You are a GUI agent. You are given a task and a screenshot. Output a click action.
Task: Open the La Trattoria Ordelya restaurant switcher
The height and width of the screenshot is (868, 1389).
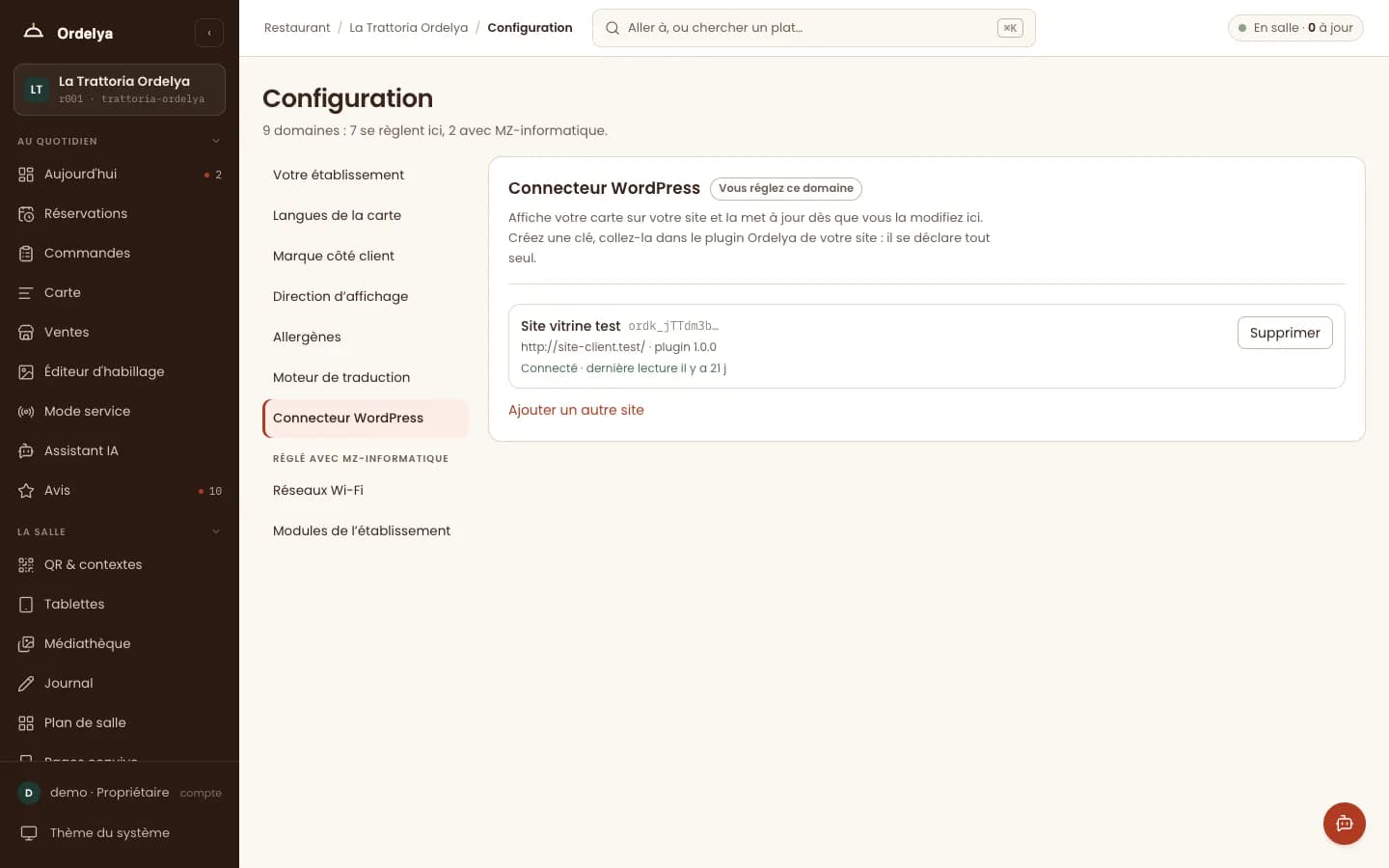click(x=120, y=90)
